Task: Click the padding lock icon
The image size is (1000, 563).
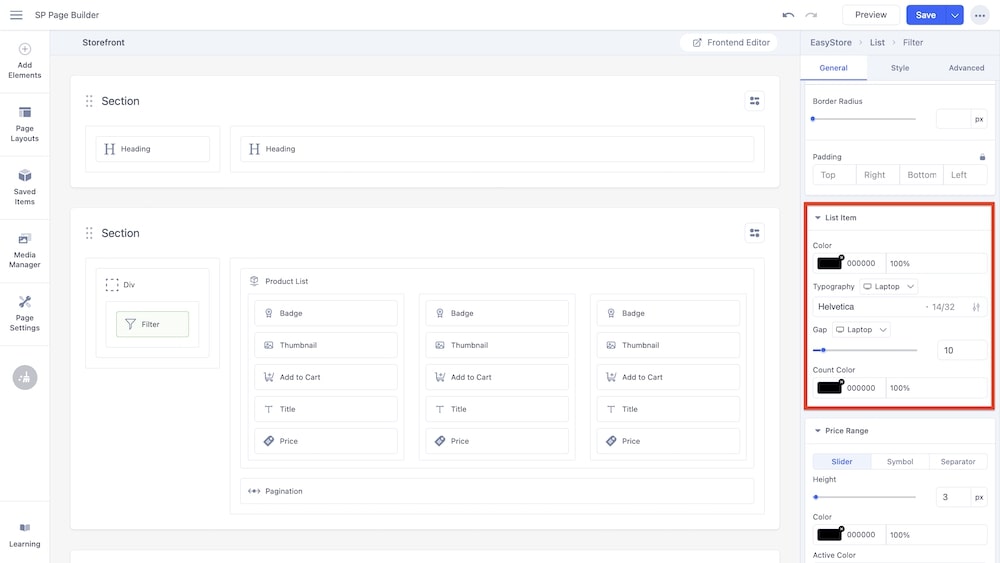Action: click(x=982, y=157)
